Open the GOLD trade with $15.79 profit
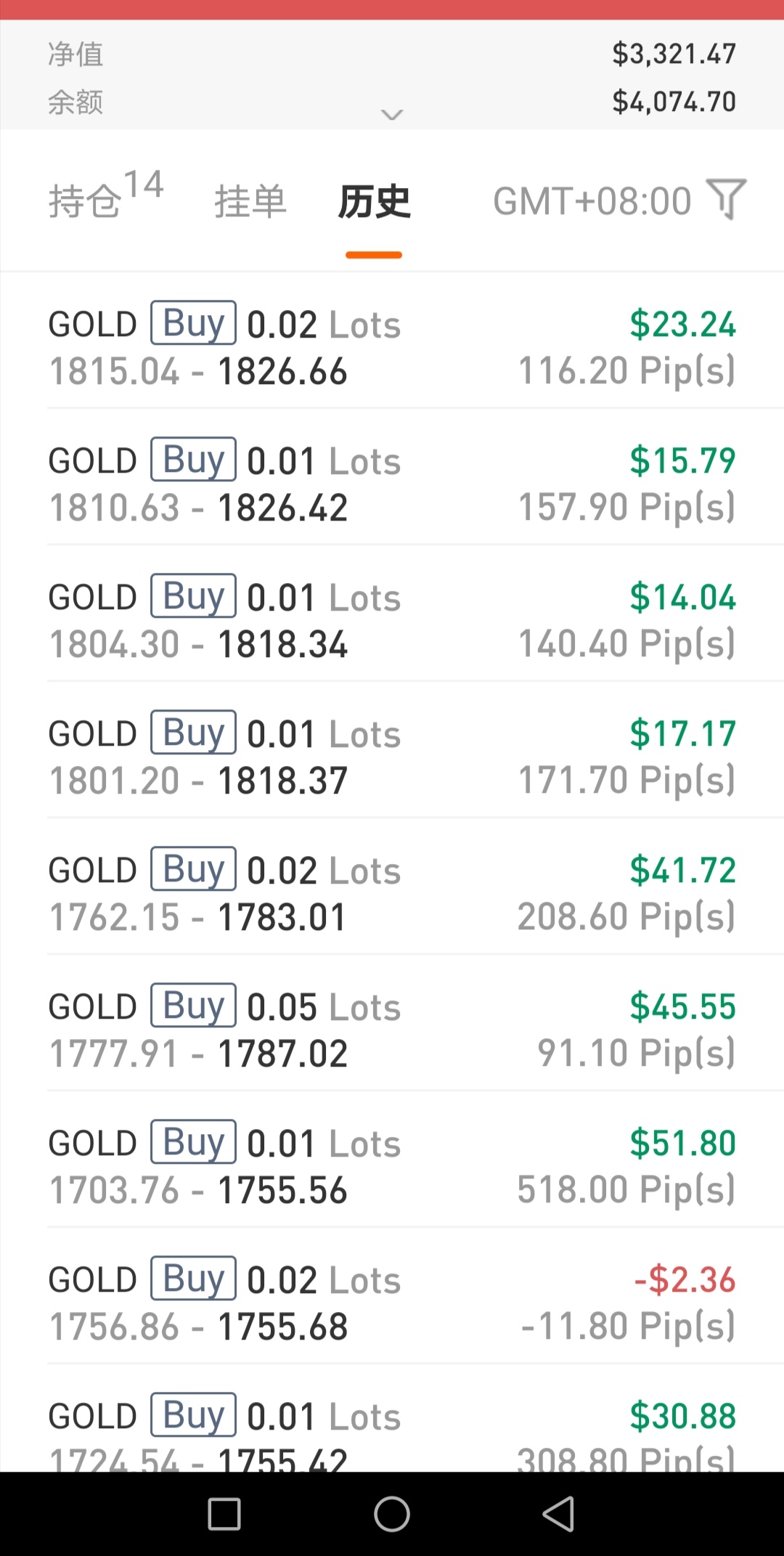This screenshot has width=784, height=1556. (392, 484)
